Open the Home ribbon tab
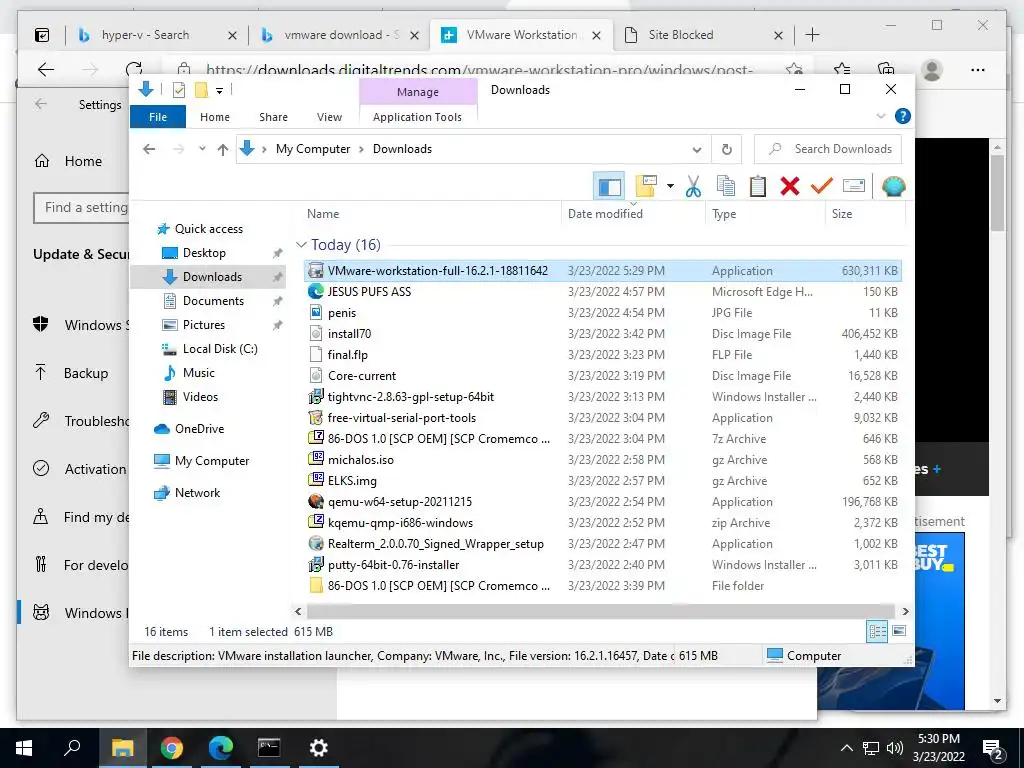The image size is (1024, 768). tap(215, 117)
